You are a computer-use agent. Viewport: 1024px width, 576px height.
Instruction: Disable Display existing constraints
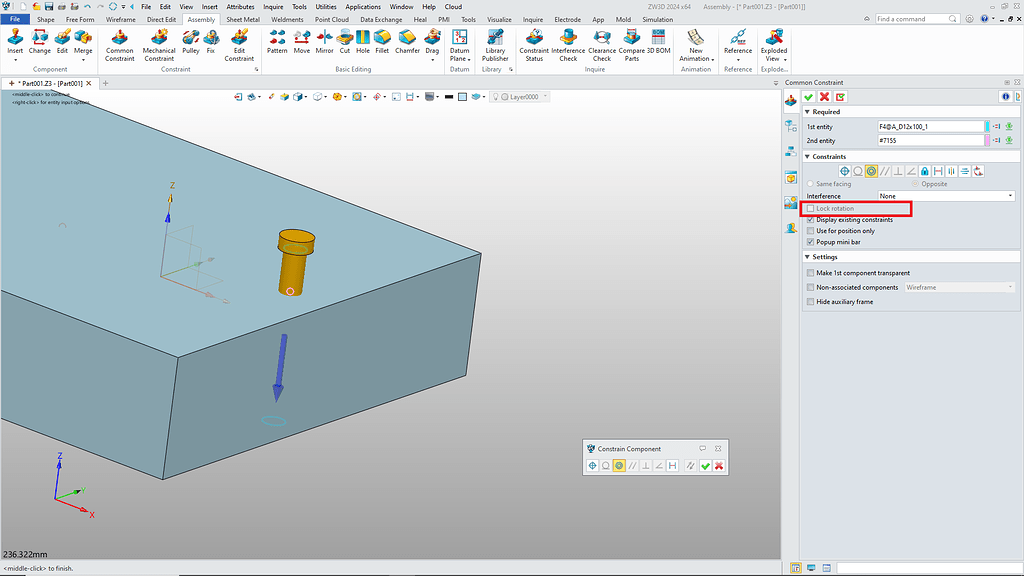pyautogui.click(x=810, y=220)
